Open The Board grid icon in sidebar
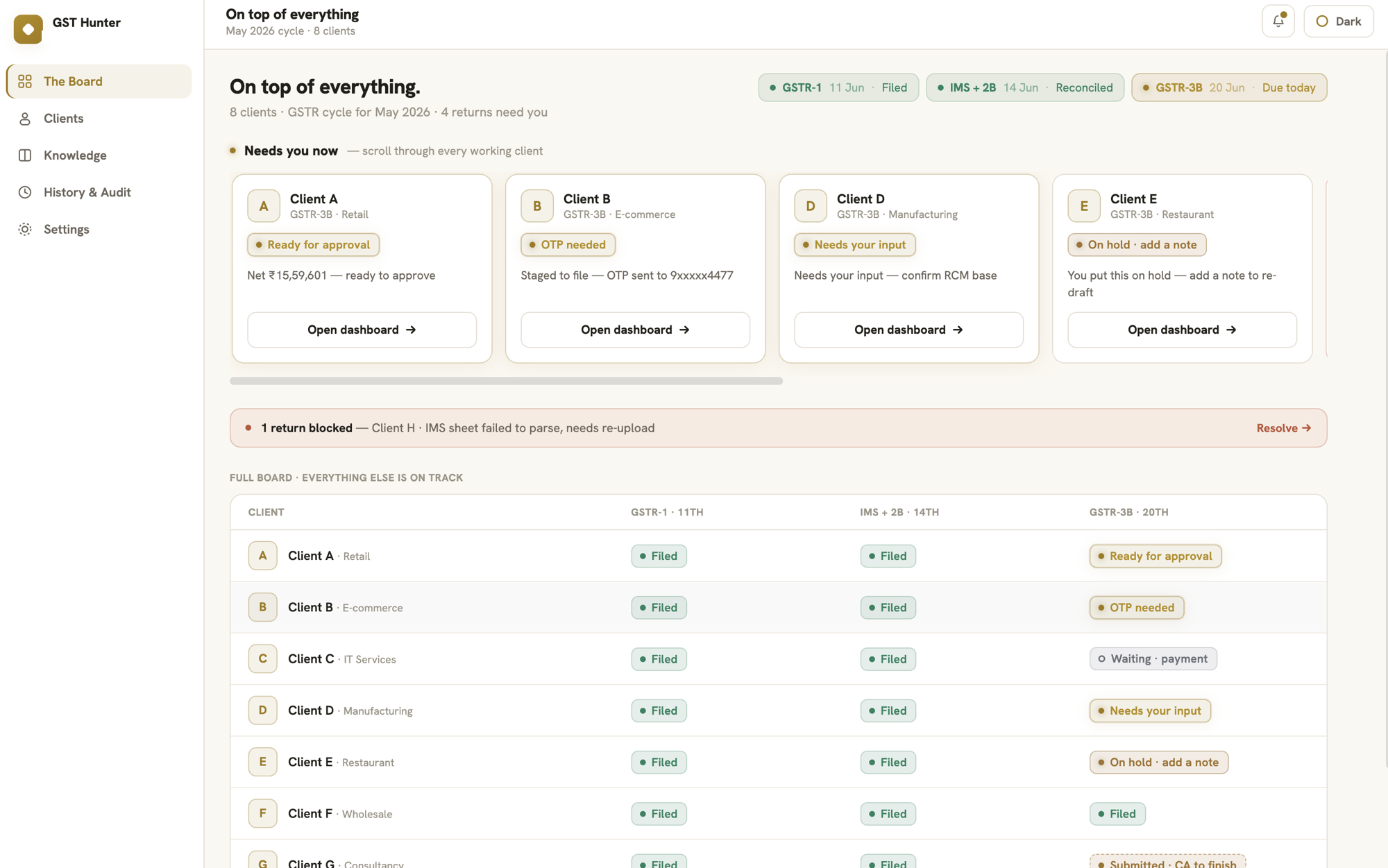The image size is (1388, 868). coord(25,81)
